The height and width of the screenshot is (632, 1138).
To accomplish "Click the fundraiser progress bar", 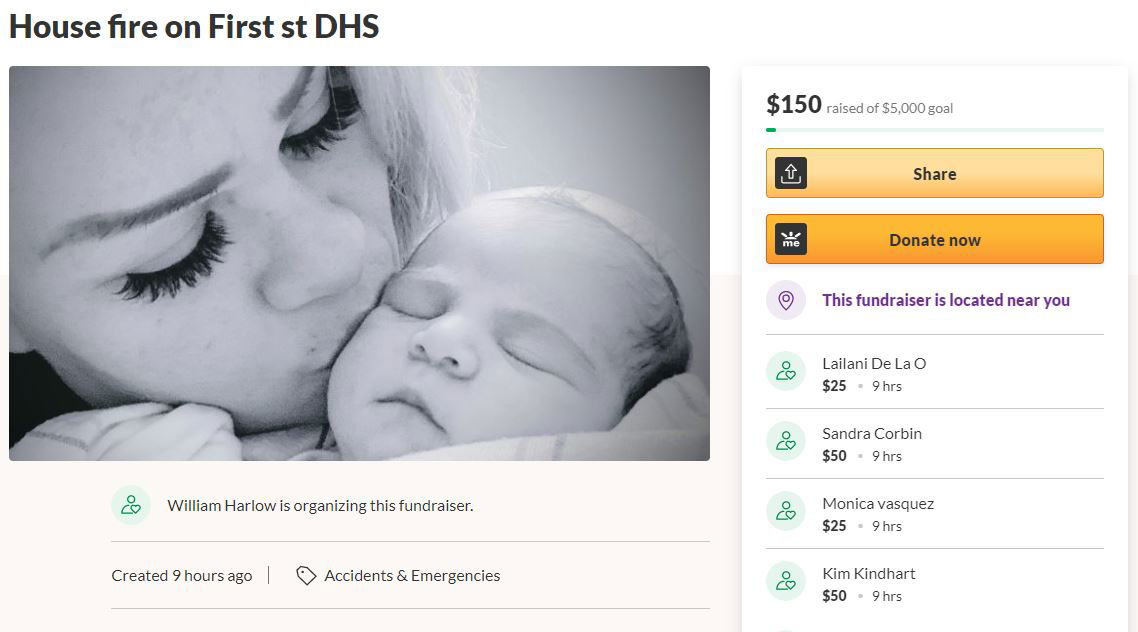I will [x=934, y=130].
